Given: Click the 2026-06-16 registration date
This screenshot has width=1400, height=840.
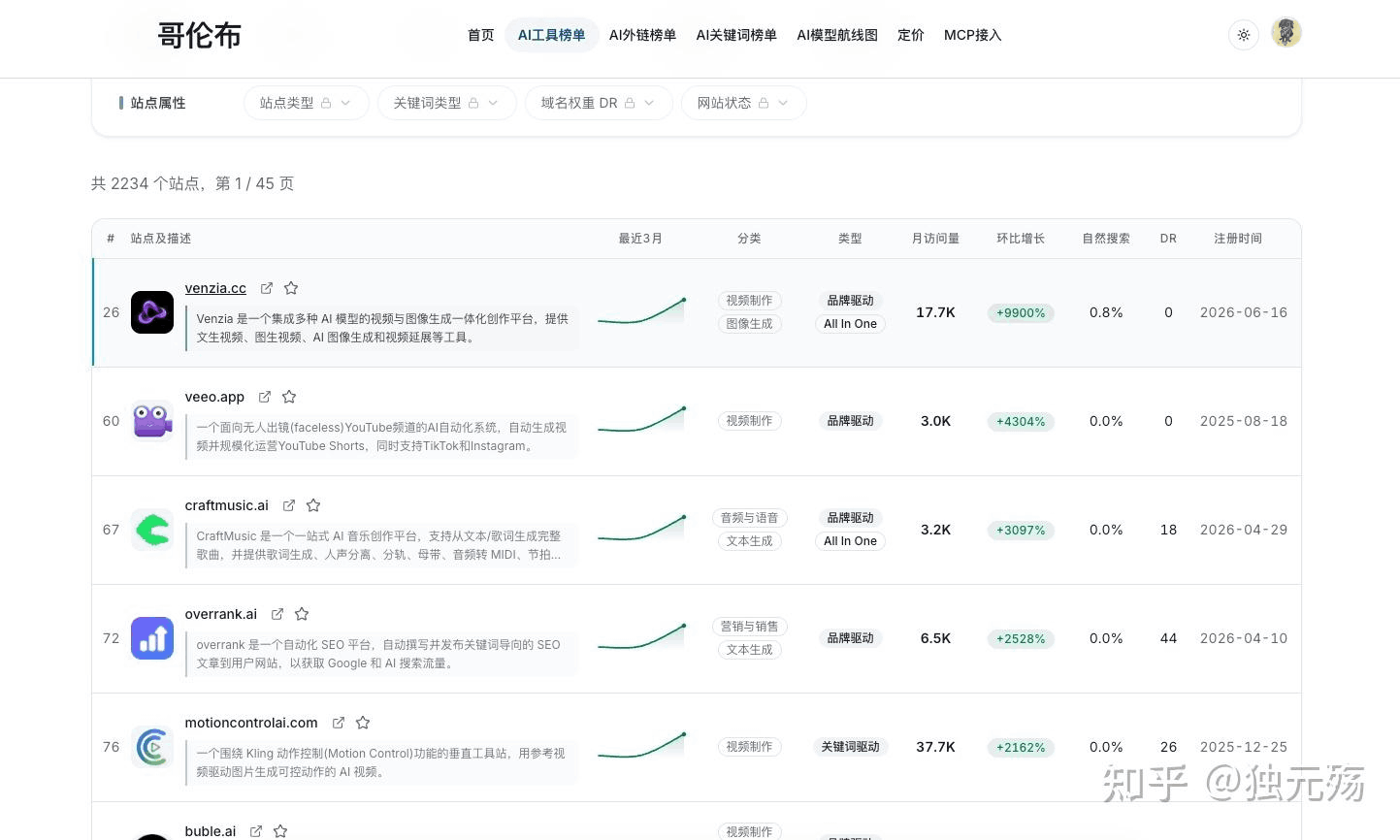Looking at the screenshot, I should coord(1244,312).
